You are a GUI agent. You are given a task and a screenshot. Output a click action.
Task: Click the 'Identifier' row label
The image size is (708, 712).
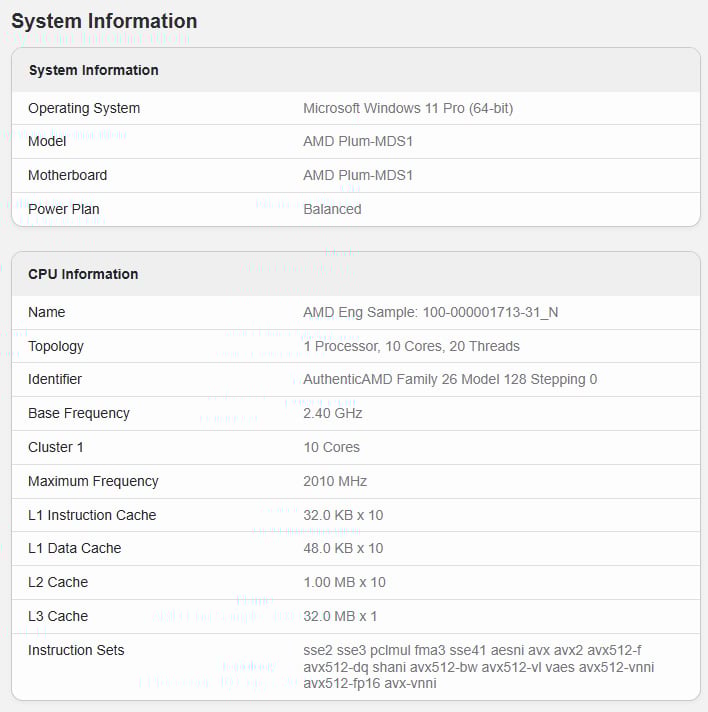coord(55,379)
